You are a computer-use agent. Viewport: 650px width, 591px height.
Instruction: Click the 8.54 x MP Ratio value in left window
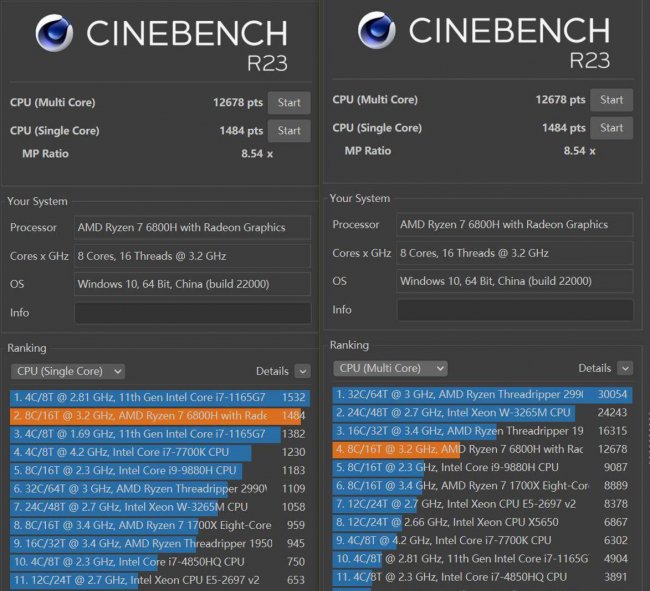coord(257,154)
